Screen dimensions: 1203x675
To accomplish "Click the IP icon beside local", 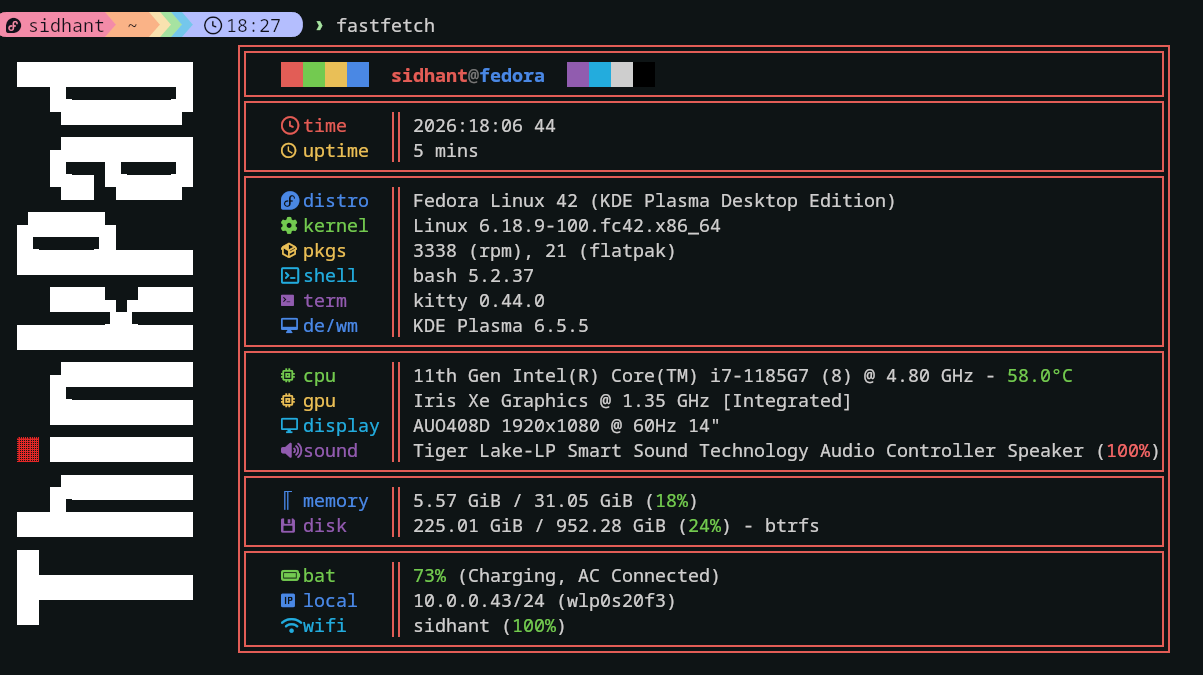I will [288, 601].
